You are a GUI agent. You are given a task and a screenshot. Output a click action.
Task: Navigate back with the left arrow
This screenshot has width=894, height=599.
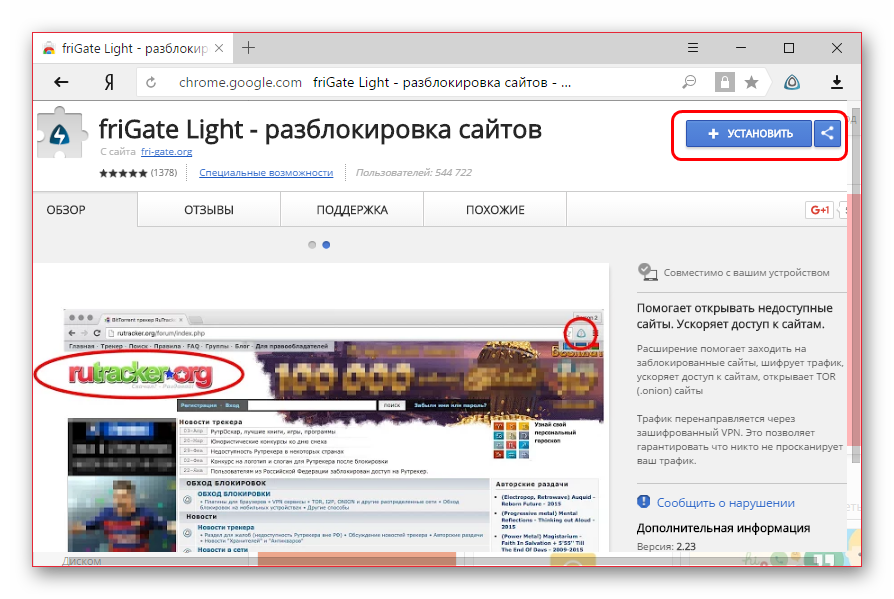click(x=60, y=82)
